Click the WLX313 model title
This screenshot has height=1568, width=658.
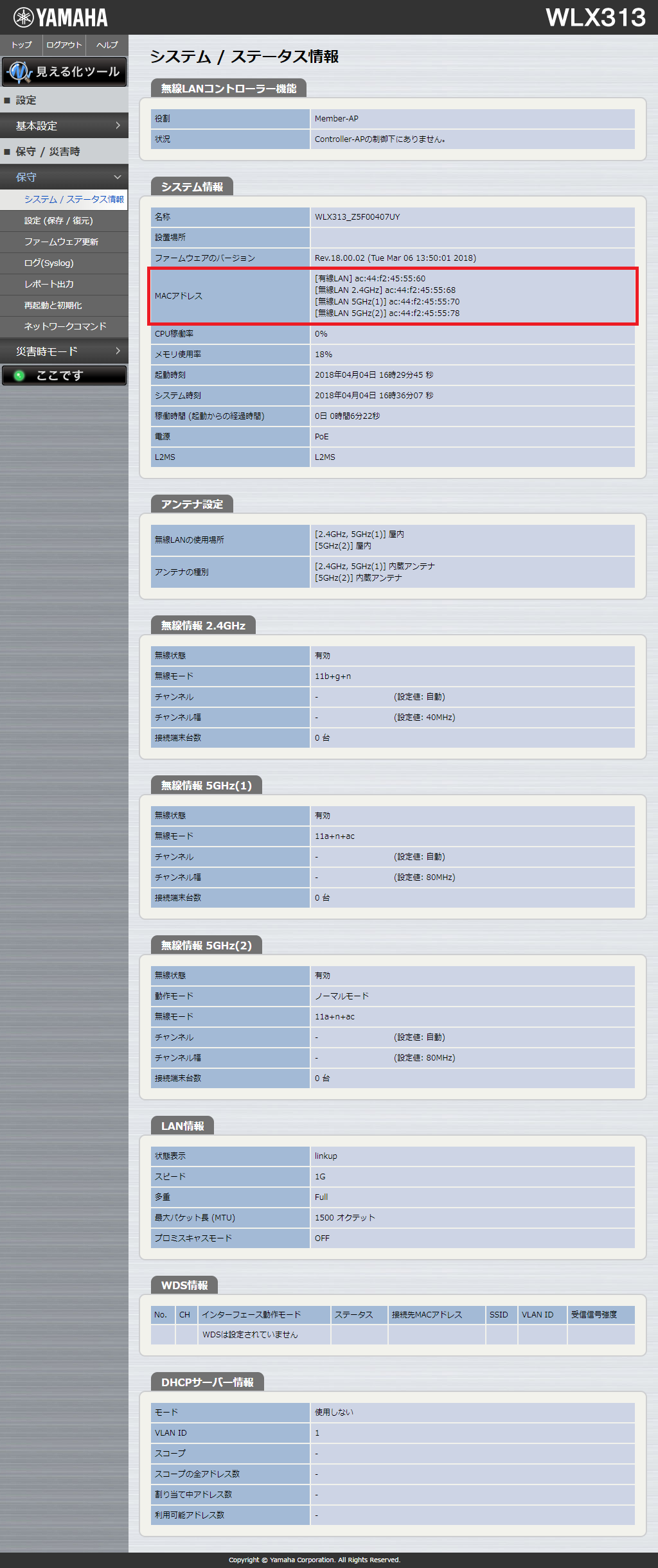coord(596,17)
